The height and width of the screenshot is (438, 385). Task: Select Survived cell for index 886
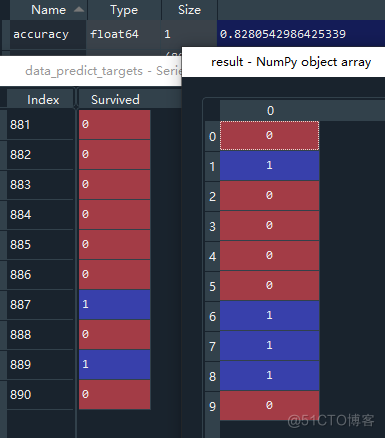(x=115, y=275)
